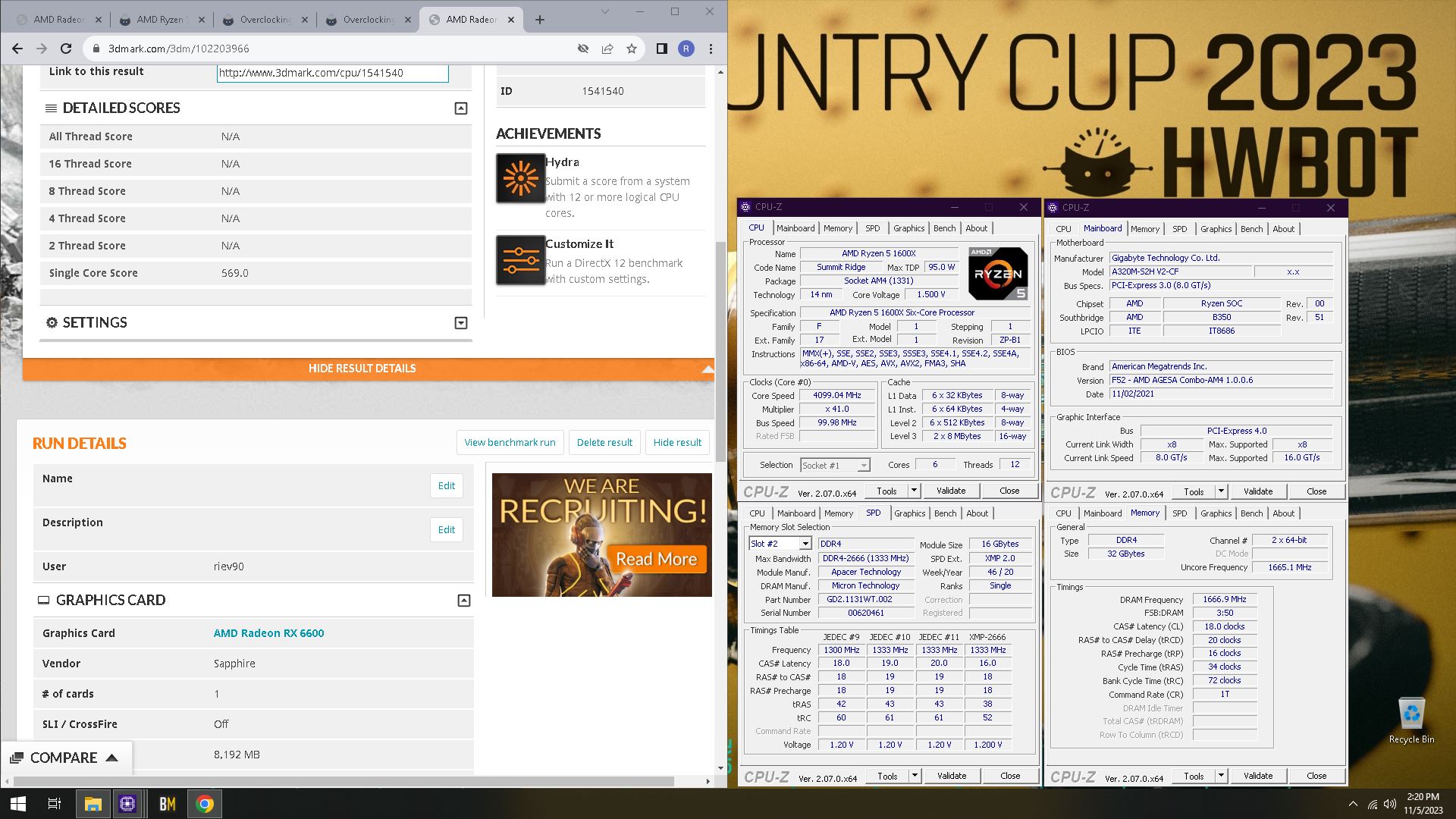Screen dimensions: 1456x819
Task: Show hidden system tray icons
Action: click(1353, 804)
